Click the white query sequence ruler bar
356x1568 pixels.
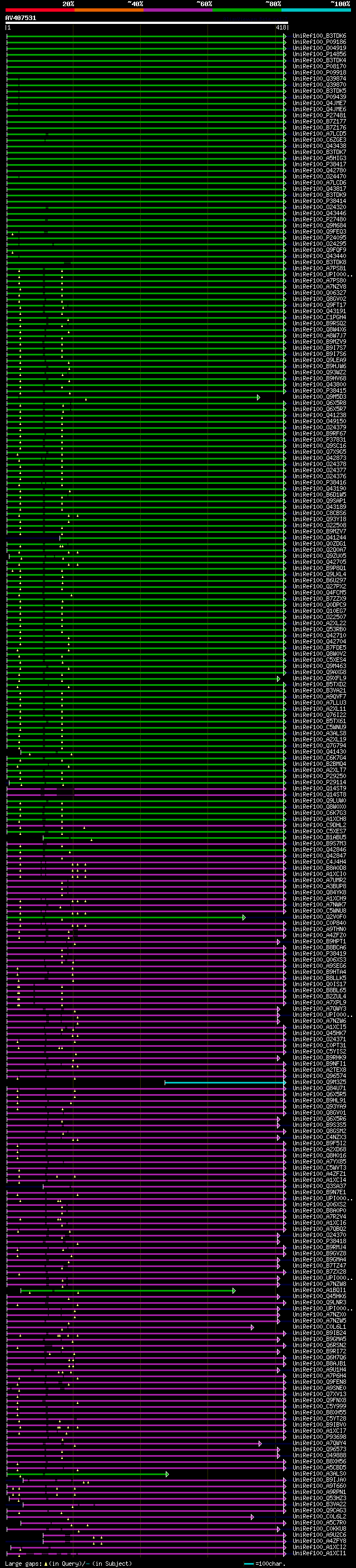147,22
